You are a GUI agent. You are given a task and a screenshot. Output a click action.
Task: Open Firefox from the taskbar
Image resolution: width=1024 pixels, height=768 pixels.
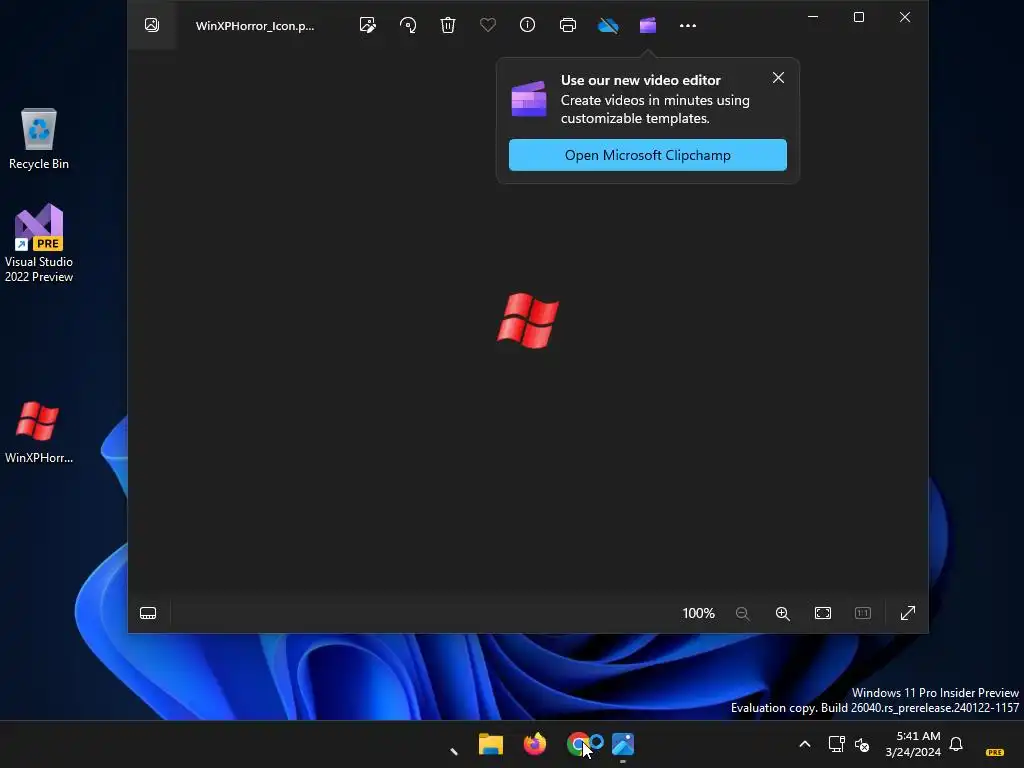tap(534, 744)
